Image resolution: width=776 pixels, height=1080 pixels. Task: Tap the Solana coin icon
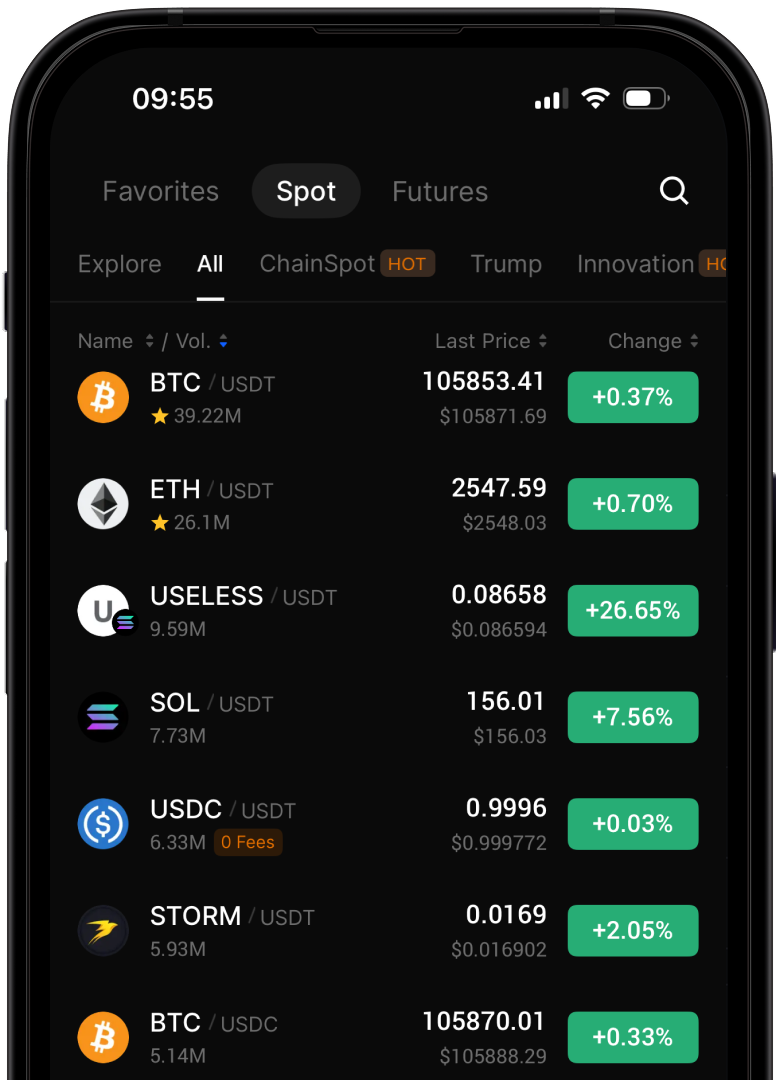pos(103,717)
